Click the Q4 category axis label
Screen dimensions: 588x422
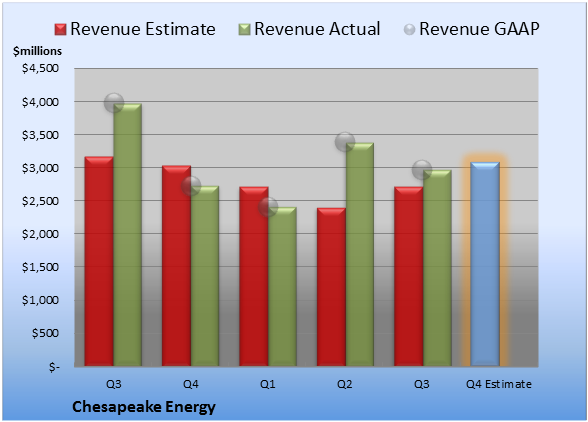pos(190,384)
